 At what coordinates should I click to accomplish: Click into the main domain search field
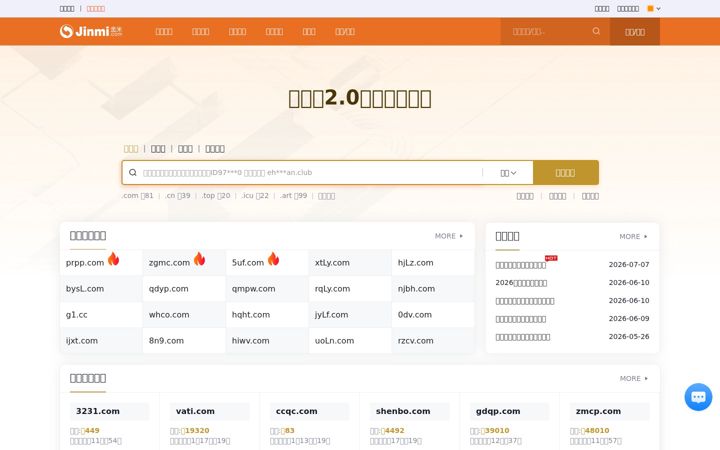point(311,173)
